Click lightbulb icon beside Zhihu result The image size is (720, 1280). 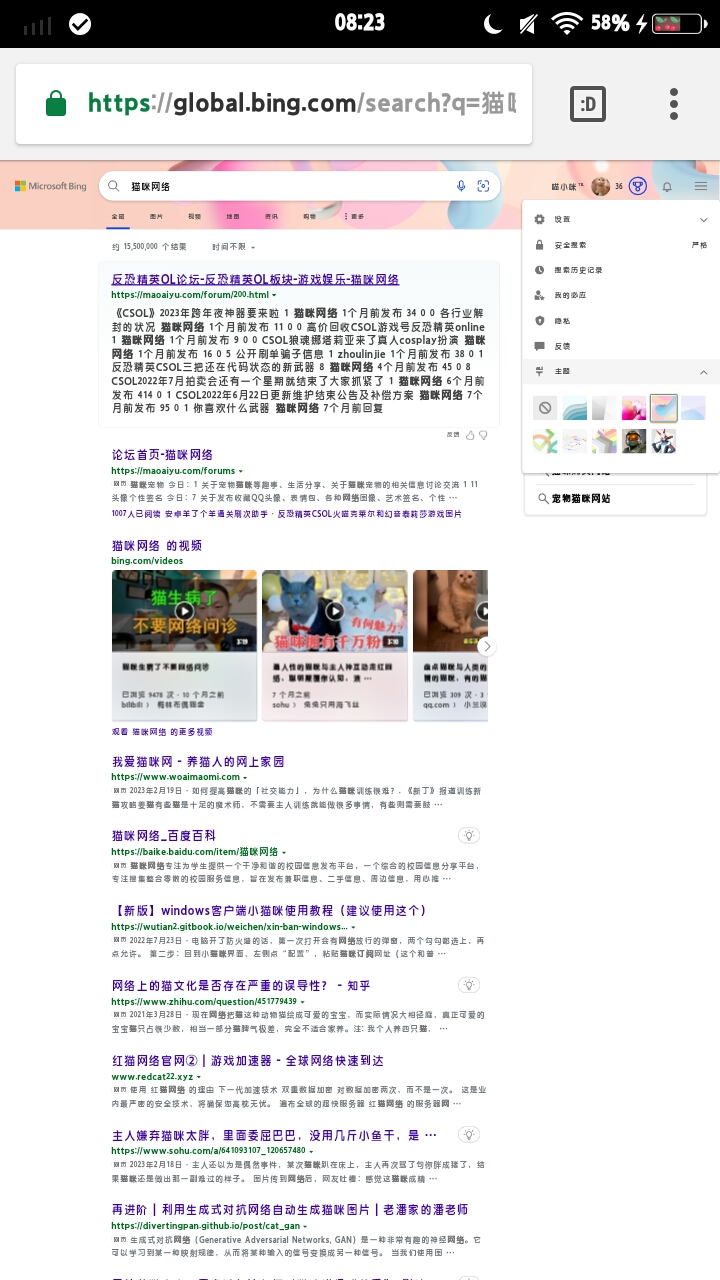pos(468,985)
